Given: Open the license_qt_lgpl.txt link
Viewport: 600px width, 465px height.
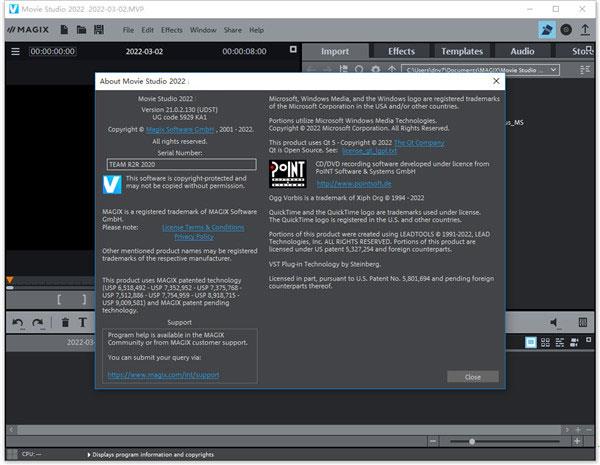Looking at the screenshot, I should point(369,150).
